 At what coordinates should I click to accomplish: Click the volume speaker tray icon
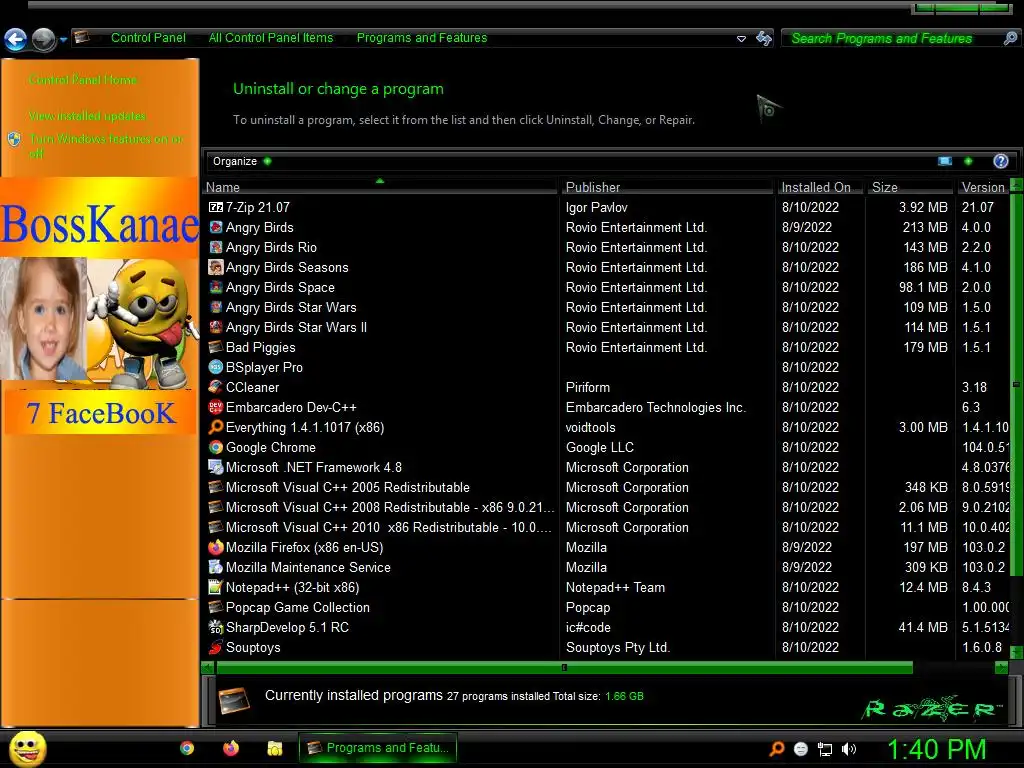(849, 749)
